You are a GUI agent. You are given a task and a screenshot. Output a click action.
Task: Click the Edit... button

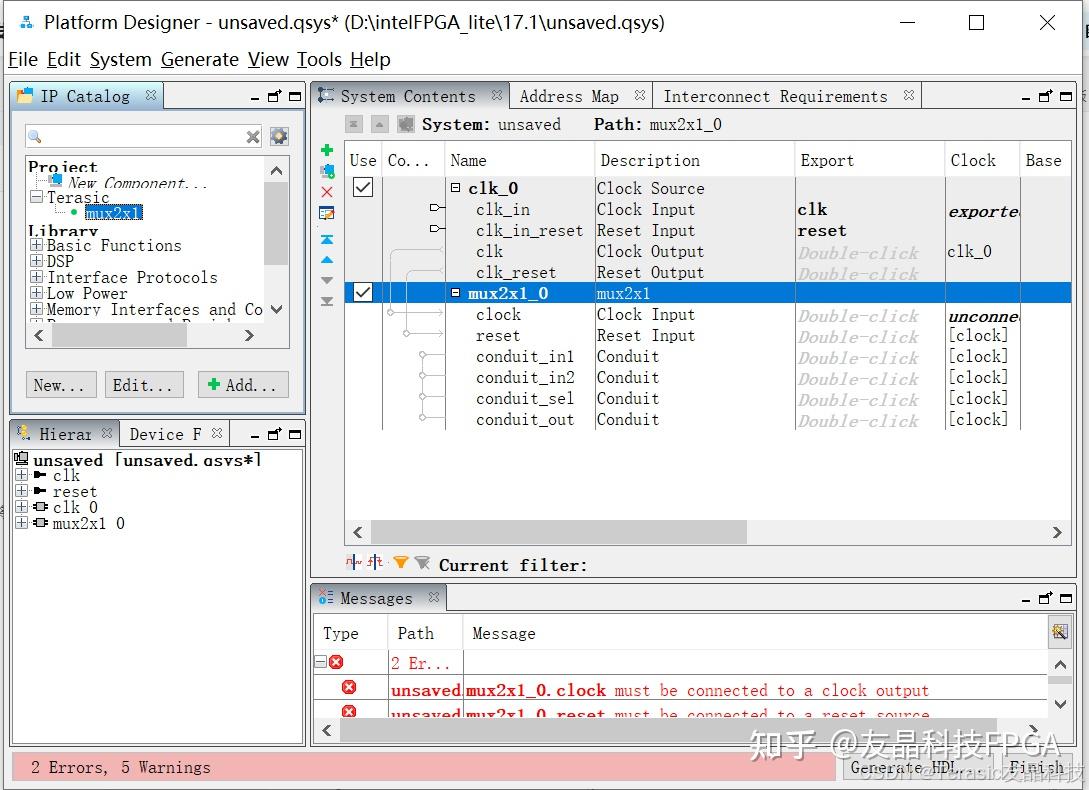click(x=144, y=385)
